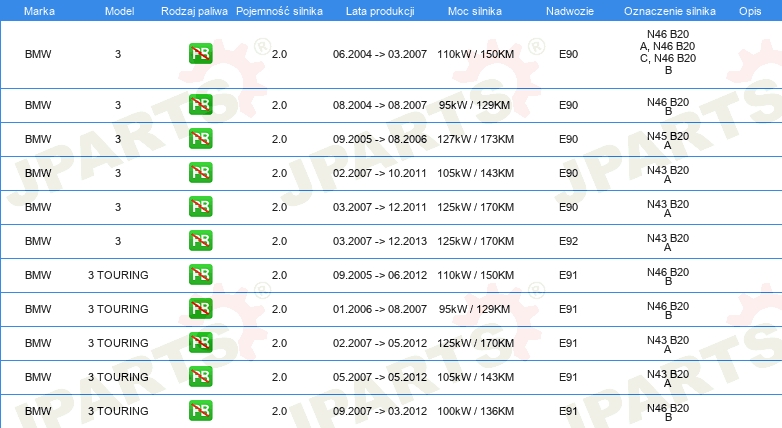Click engine capacity 2.0 in the E92 row

point(279,240)
